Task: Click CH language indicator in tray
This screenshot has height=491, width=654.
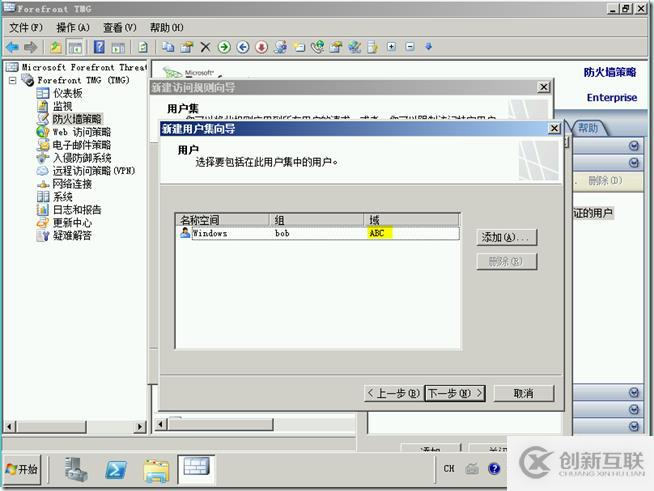Action: tap(449, 468)
